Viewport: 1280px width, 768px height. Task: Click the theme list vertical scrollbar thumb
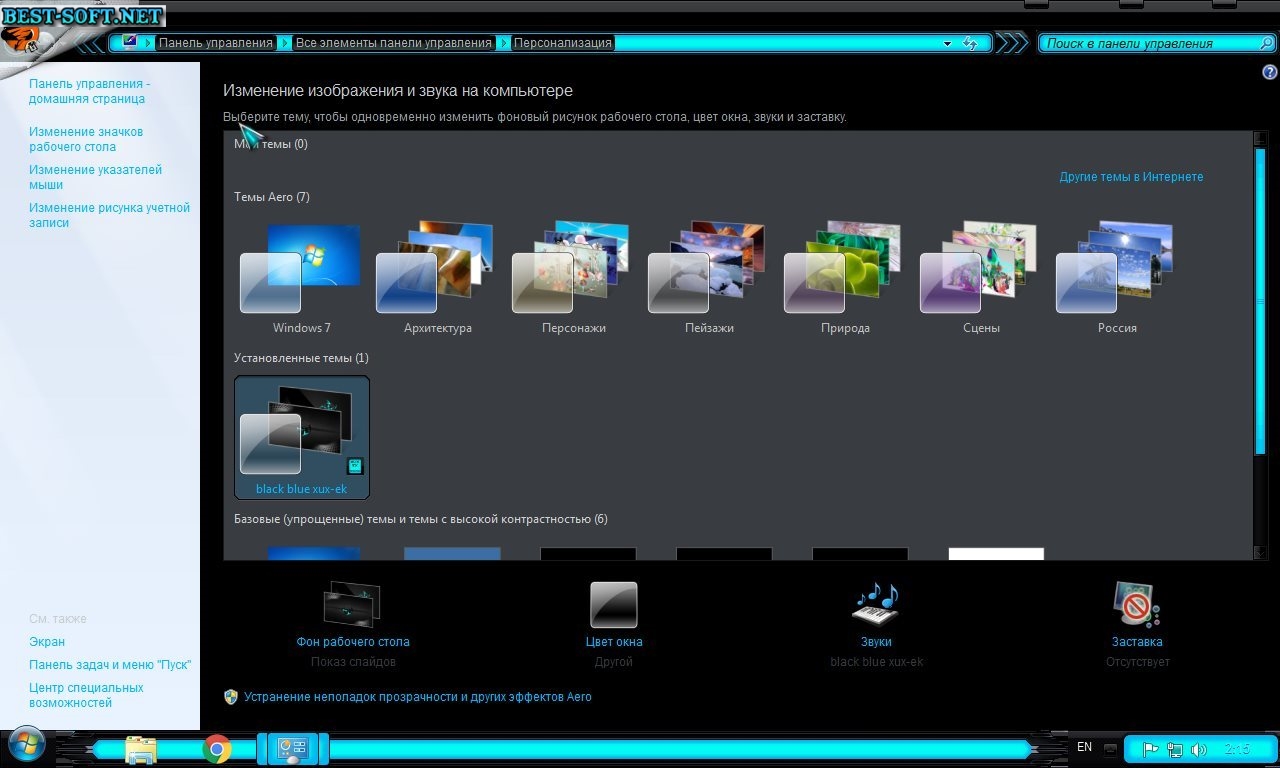point(1260,301)
